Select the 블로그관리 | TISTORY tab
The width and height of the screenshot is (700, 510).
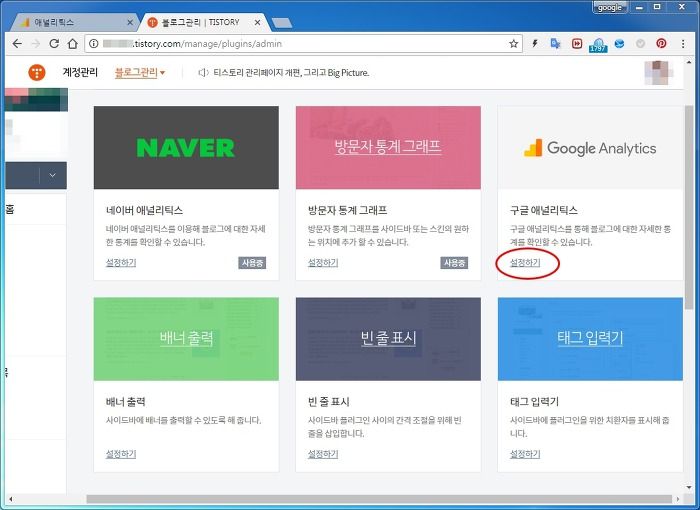201,22
